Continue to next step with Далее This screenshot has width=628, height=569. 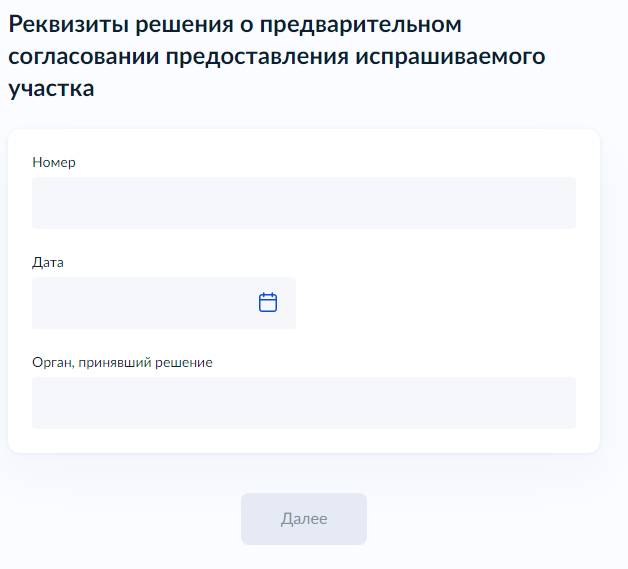(304, 519)
